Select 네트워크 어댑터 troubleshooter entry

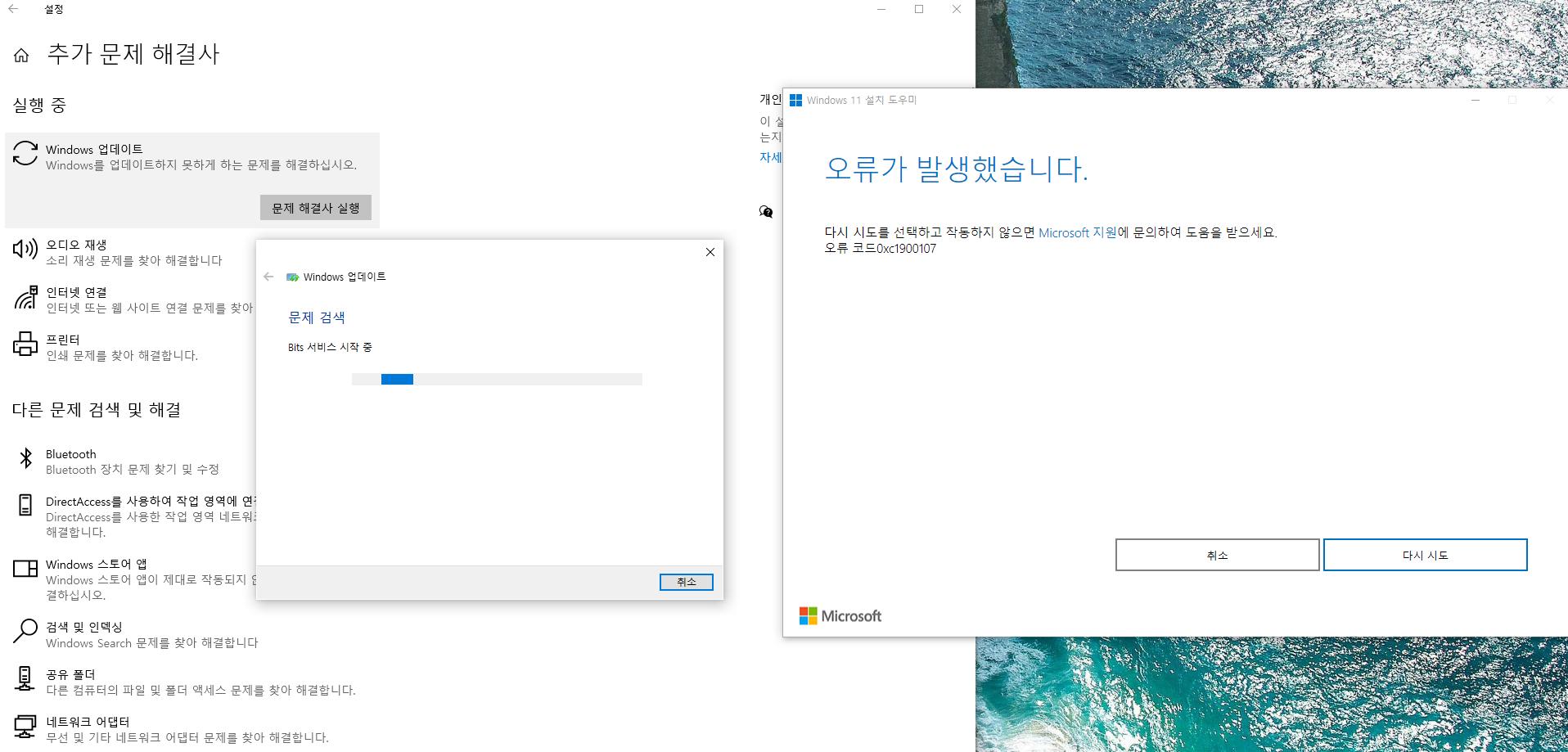(x=192, y=729)
